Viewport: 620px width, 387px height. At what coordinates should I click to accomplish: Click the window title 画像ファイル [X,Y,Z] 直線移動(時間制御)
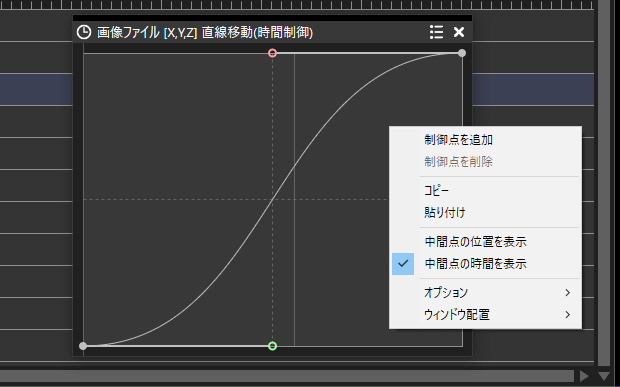(205, 32)
